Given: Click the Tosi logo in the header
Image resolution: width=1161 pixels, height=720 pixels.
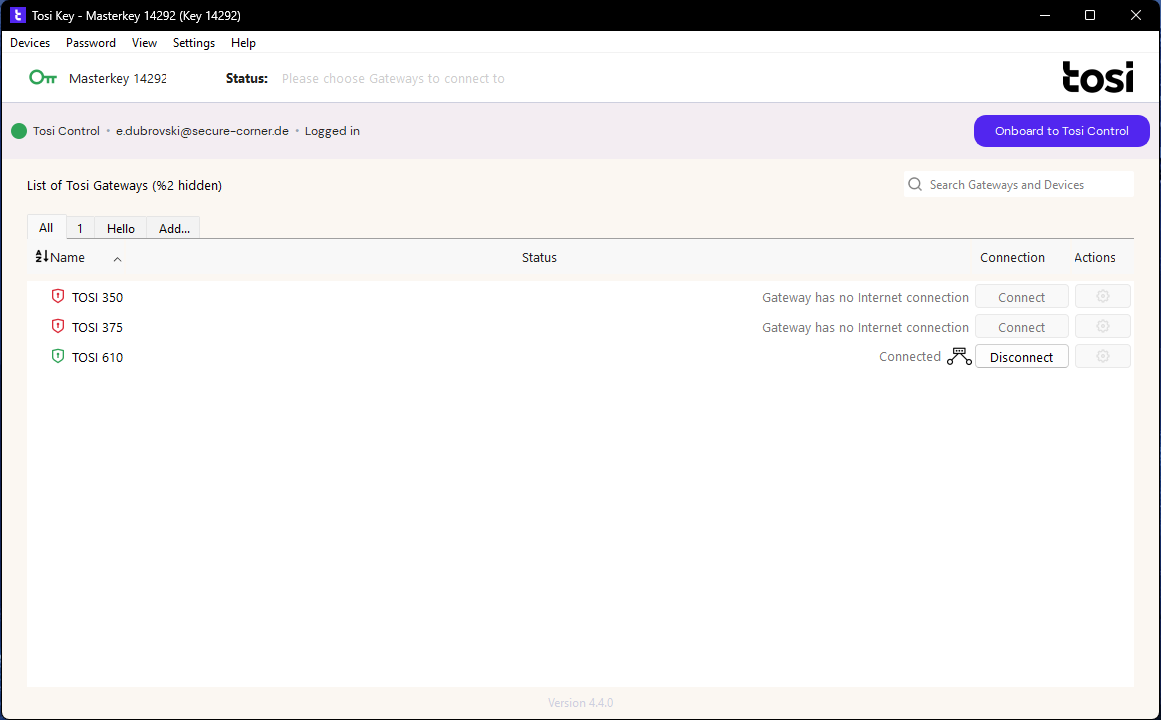Looking at the screenshot, I should pyautogui.click(x=1097, y=77).
